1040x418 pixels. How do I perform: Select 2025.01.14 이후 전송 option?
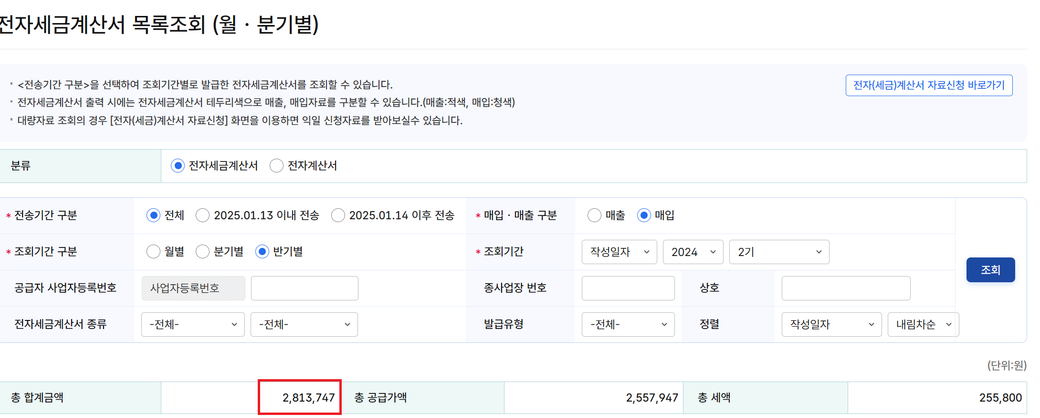(338, 215)
